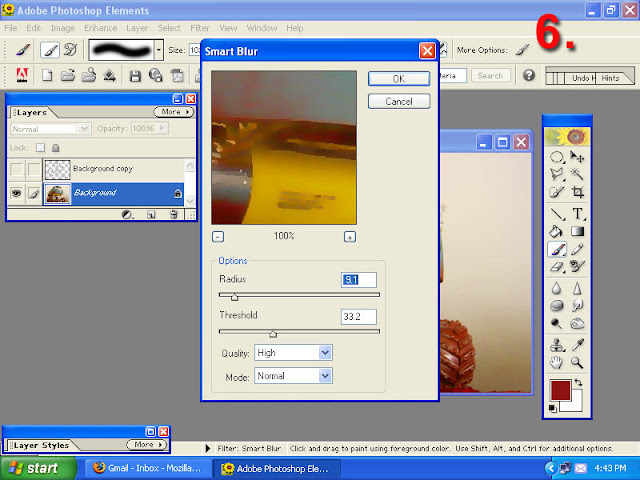The width and height of the screenshot is (640, 480).
Task: Open the Layer menu
Action: (x=137, y=28)
